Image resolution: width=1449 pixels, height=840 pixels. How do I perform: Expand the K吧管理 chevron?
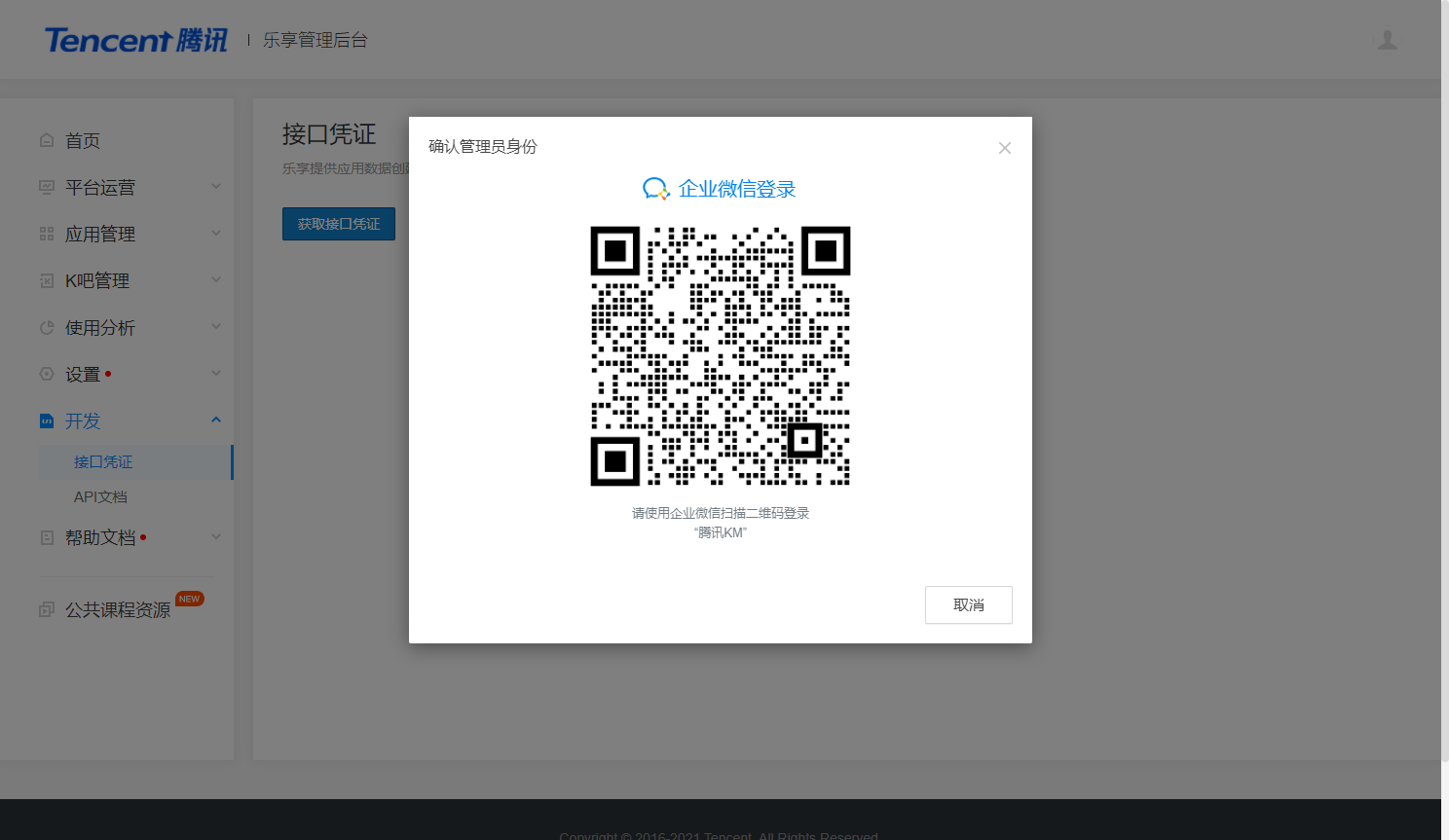[x=216, y=279]
